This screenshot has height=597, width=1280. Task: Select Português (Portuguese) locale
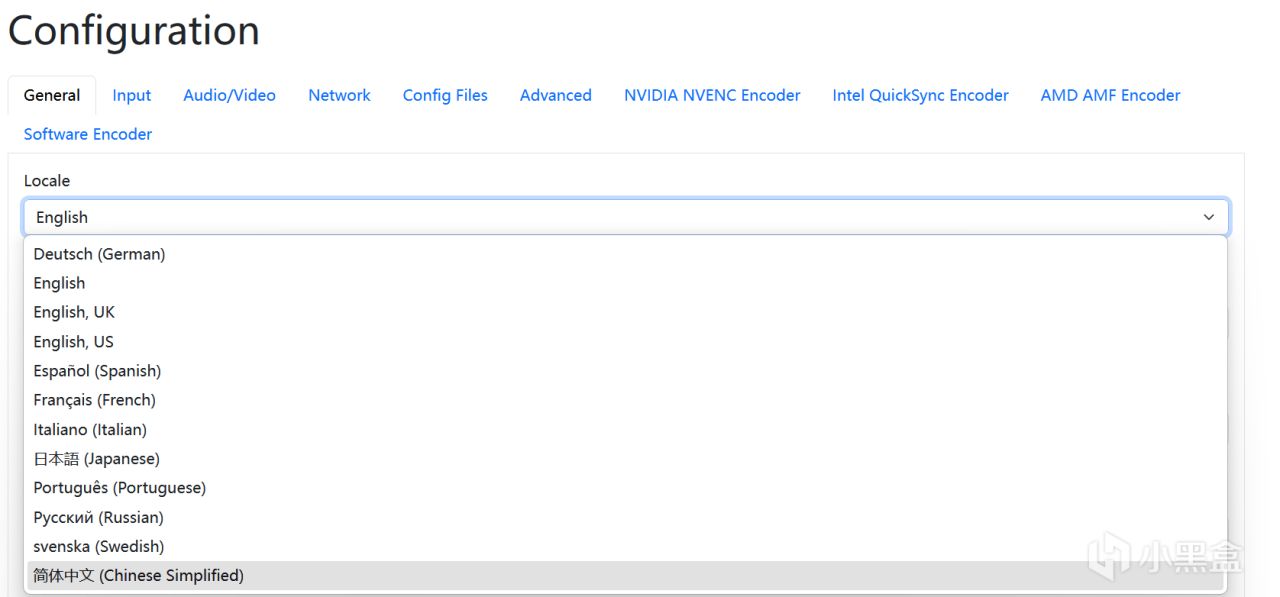click(x=626, y=488)
